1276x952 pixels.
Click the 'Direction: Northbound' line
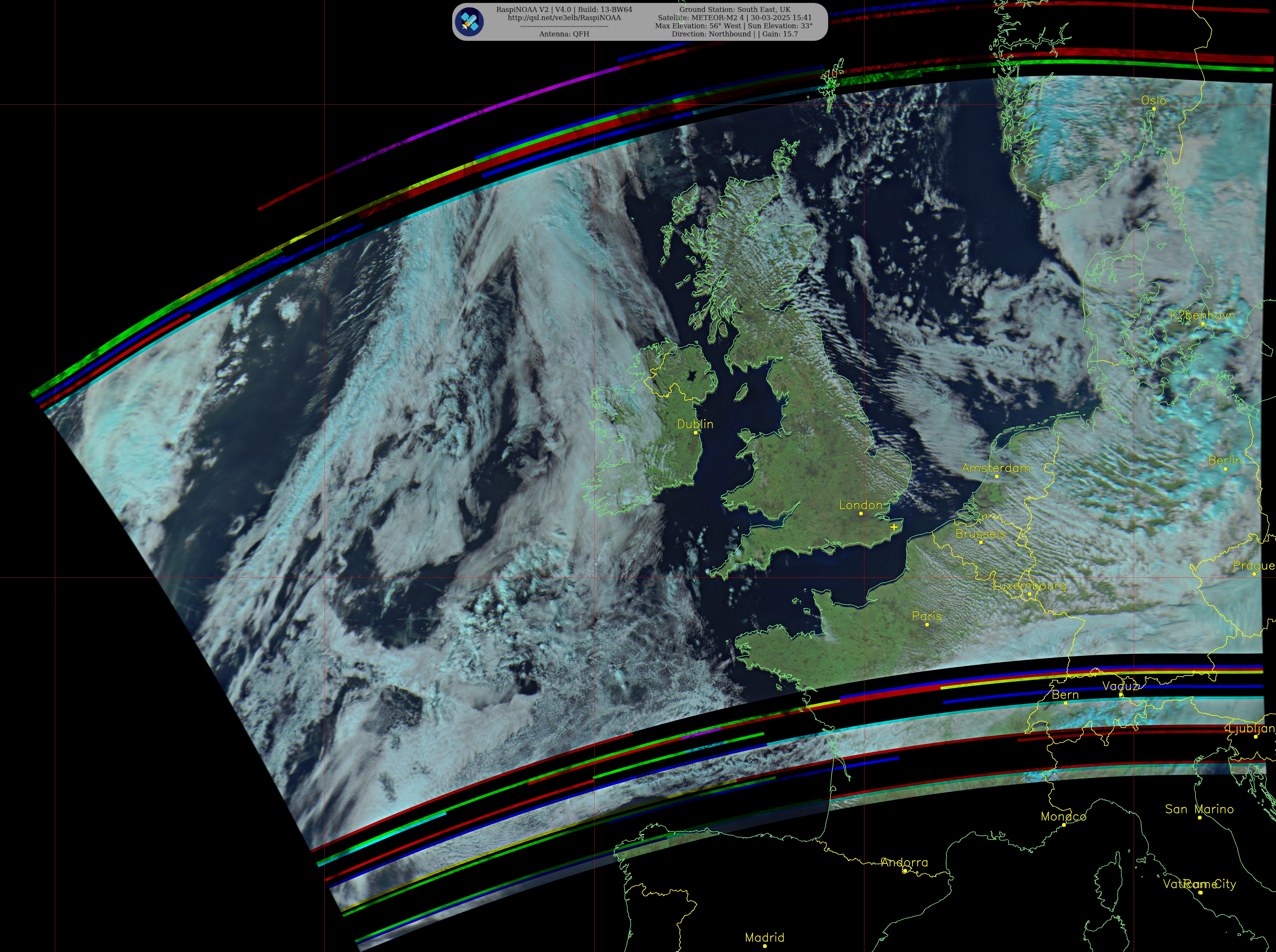coord(735,34)
